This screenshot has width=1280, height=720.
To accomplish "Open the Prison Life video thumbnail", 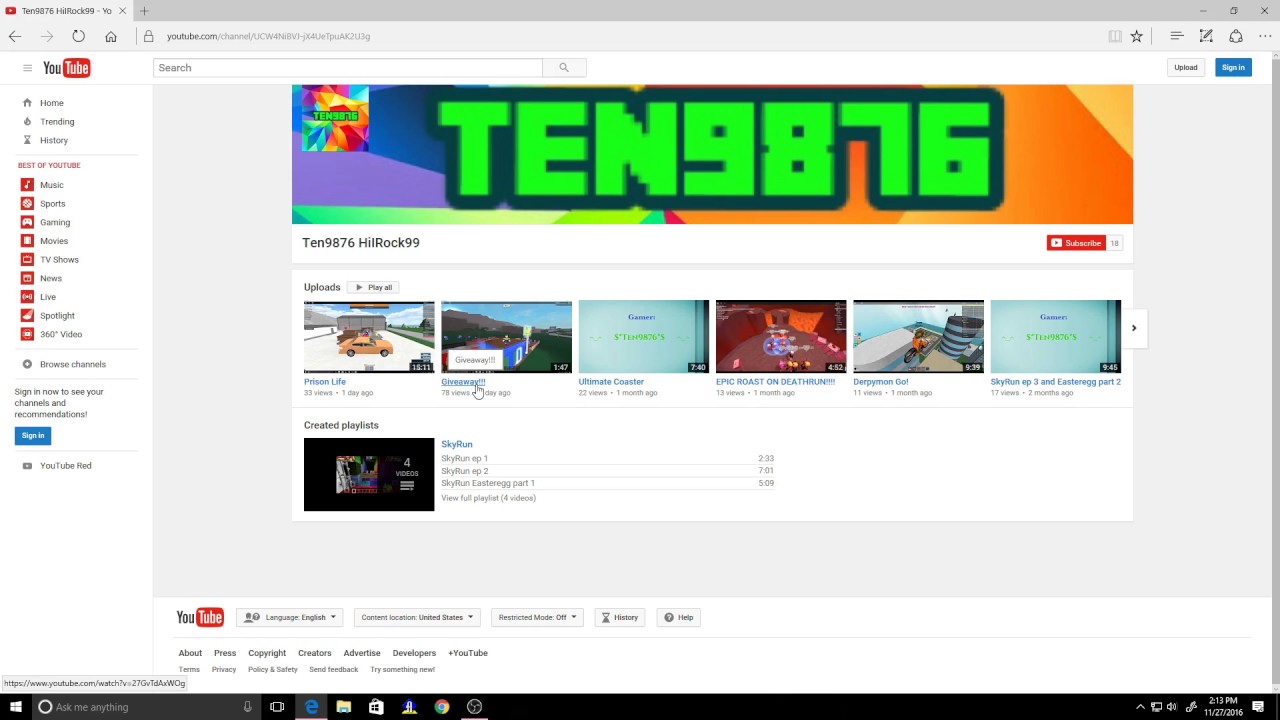I will pyautogui.click(x=369, y=337).
